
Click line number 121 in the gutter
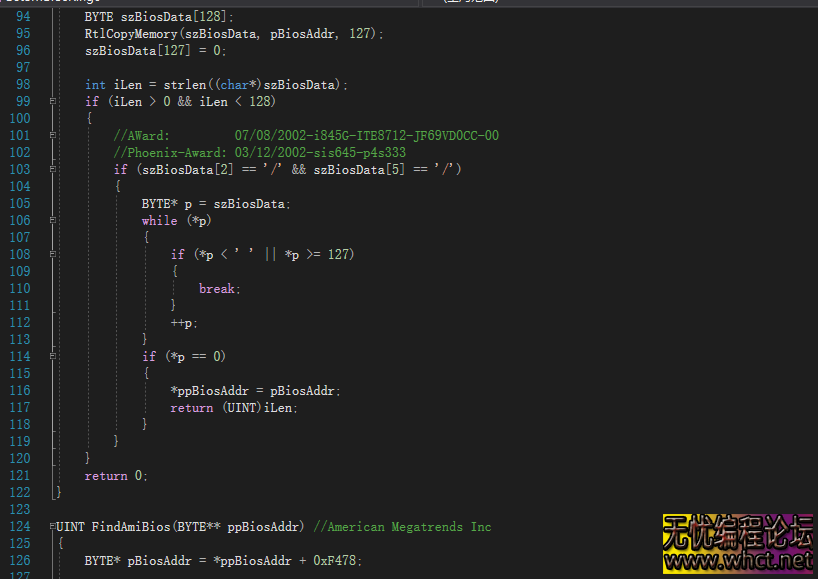pyautogui.click(x=20, y=475)
